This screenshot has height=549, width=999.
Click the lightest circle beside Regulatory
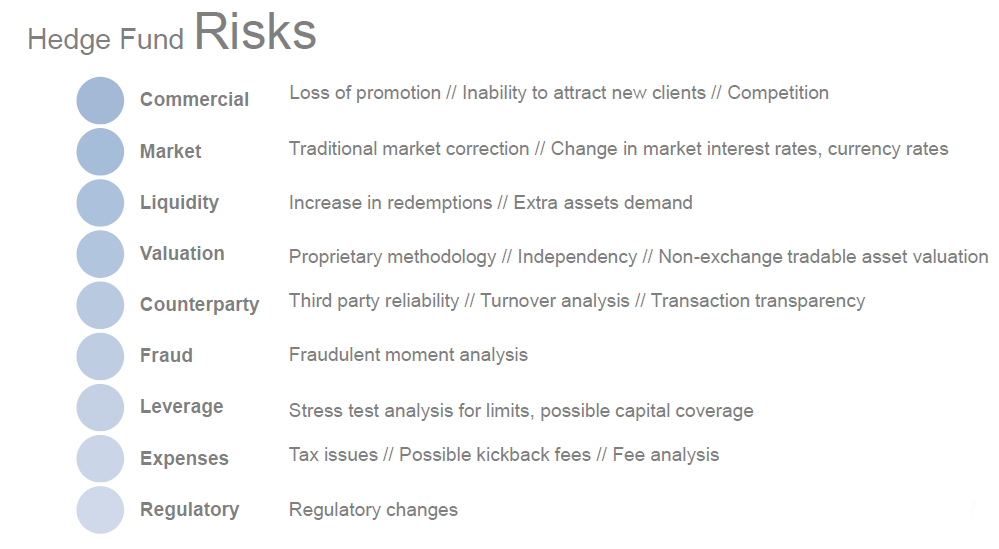100,510
